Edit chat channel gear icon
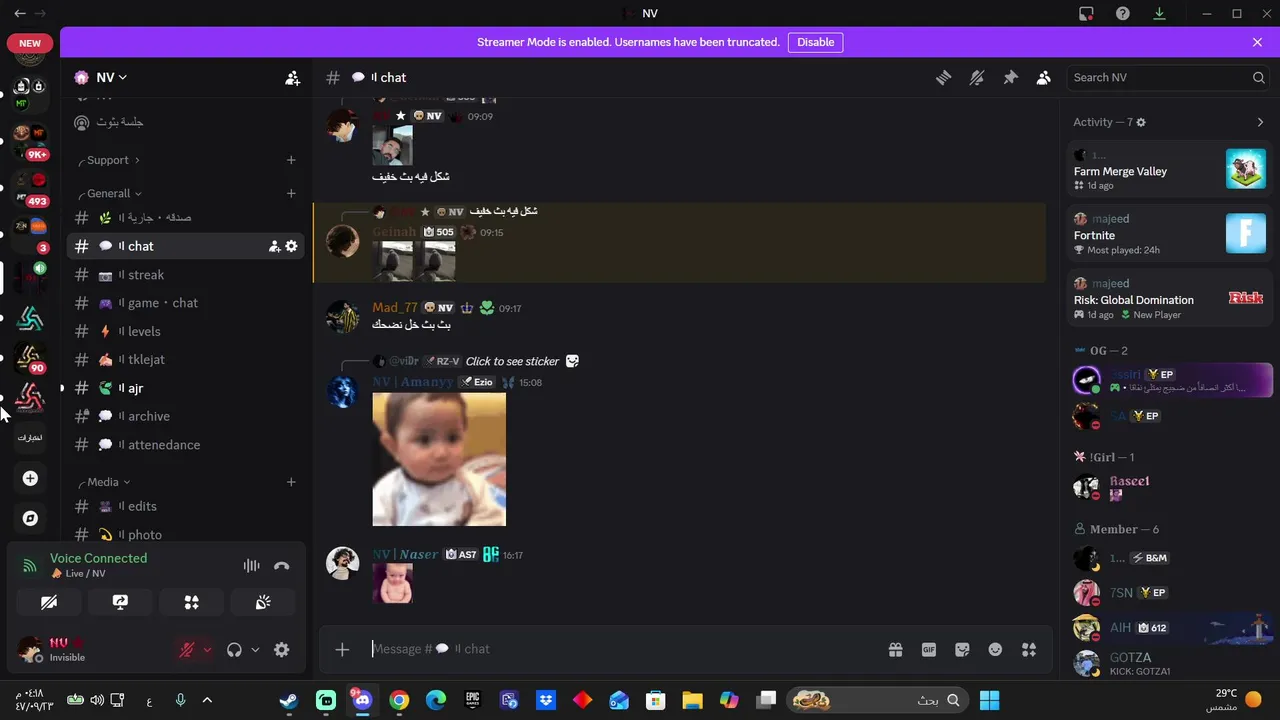The height and width of the screenshot is (720, 1280). [x=291, y=246]
